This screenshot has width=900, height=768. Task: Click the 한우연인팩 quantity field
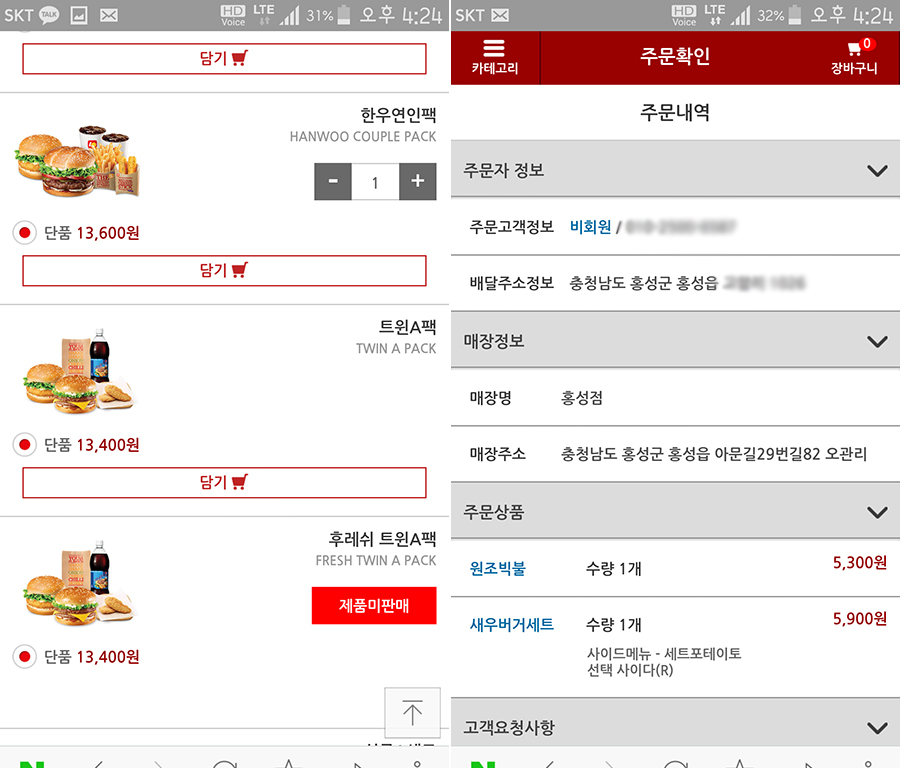pyautogui.click(x=375, y=181)
